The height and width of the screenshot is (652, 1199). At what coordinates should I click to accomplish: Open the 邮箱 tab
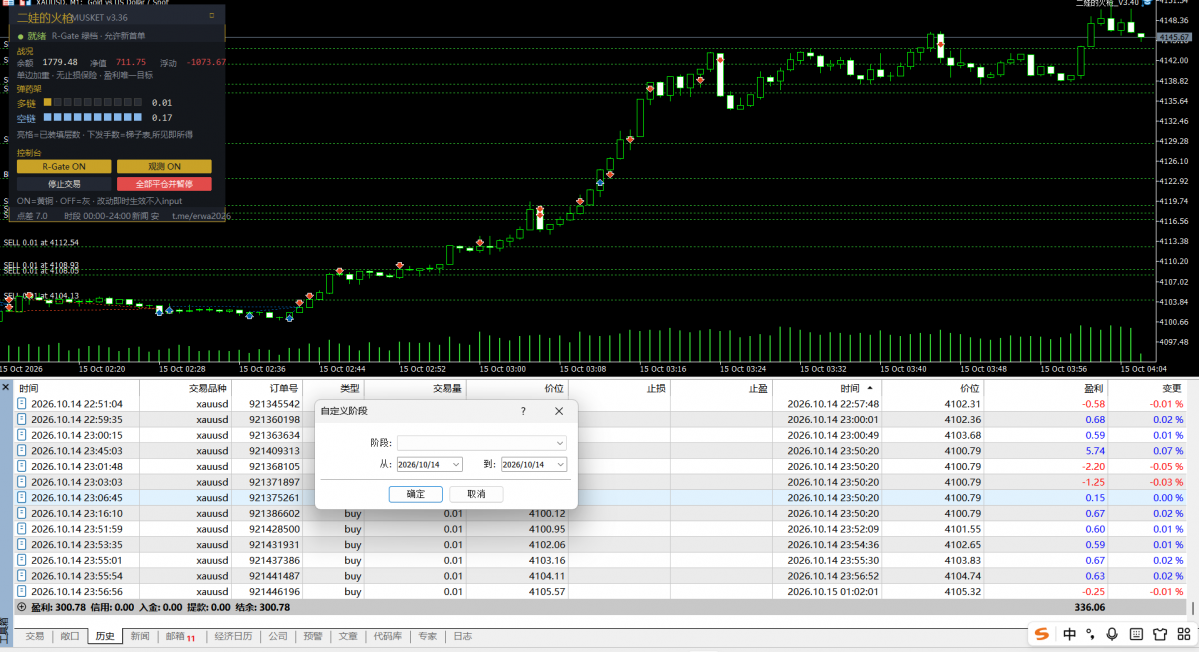[x=180, y=636]
